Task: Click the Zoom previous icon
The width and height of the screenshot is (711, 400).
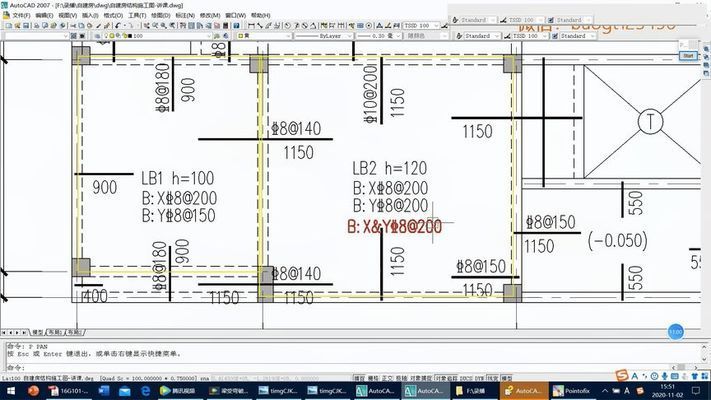Action: click(171, 26)
